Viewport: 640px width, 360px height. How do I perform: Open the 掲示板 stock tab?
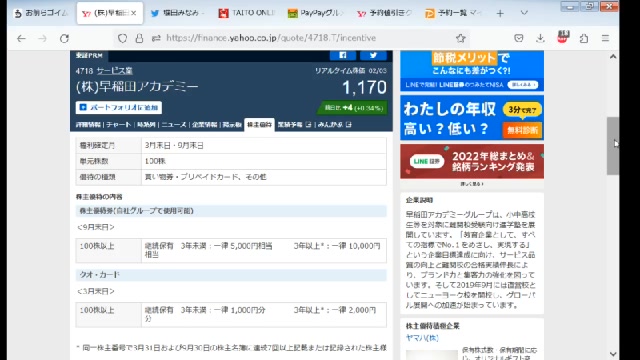232,125
